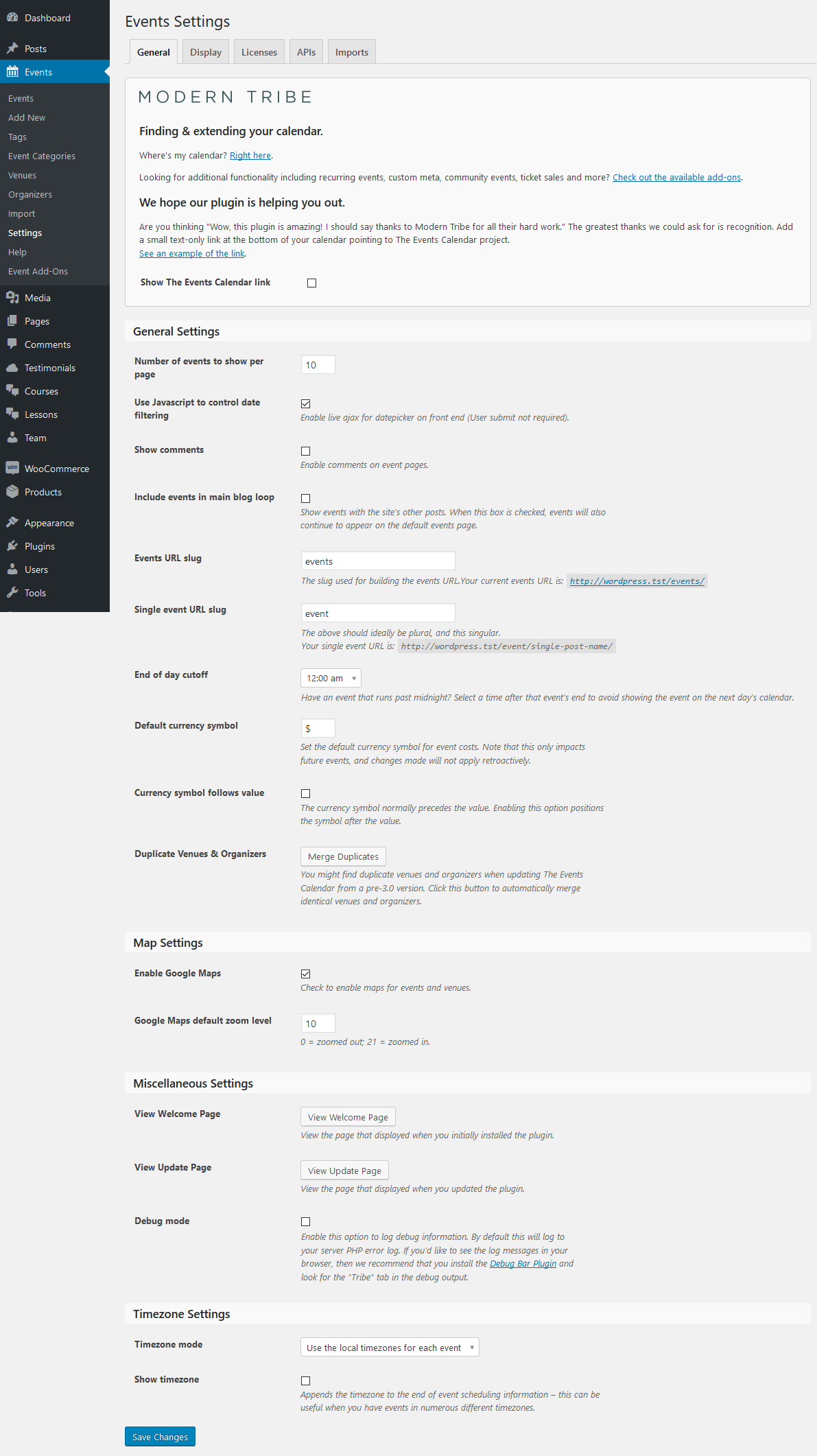Click the Events URL slug input field
The width and height of the screenshot is (817, 1456).
coord(378,561)
